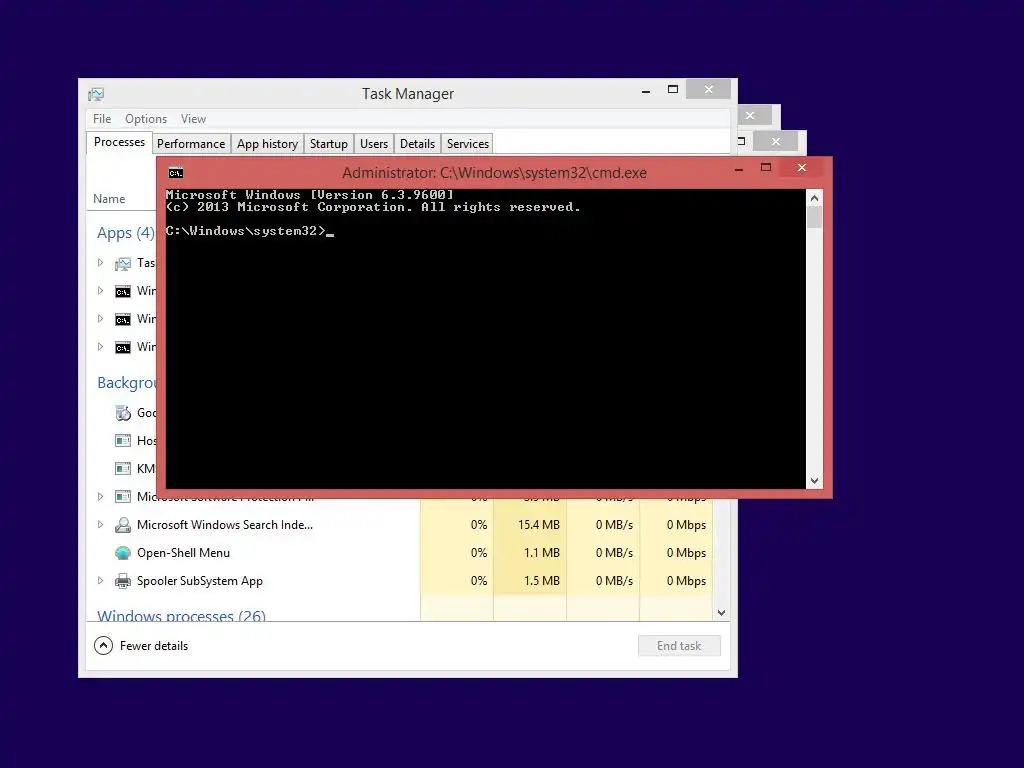Select the Processes tab
This screenshot has width=1024, height=768.
pos(120,142)
